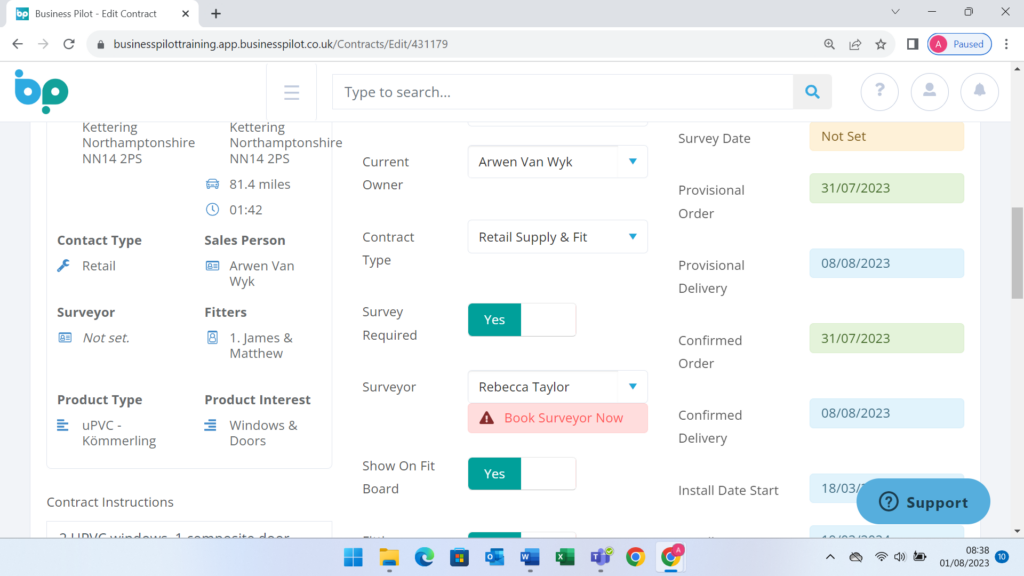Click the Support button
This screenshot has width=1024, height=576.
(x=923, y=502)
